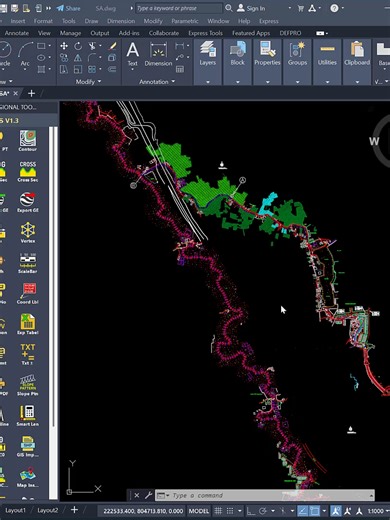Open the Contour tool in the palette

coord(28,141)
